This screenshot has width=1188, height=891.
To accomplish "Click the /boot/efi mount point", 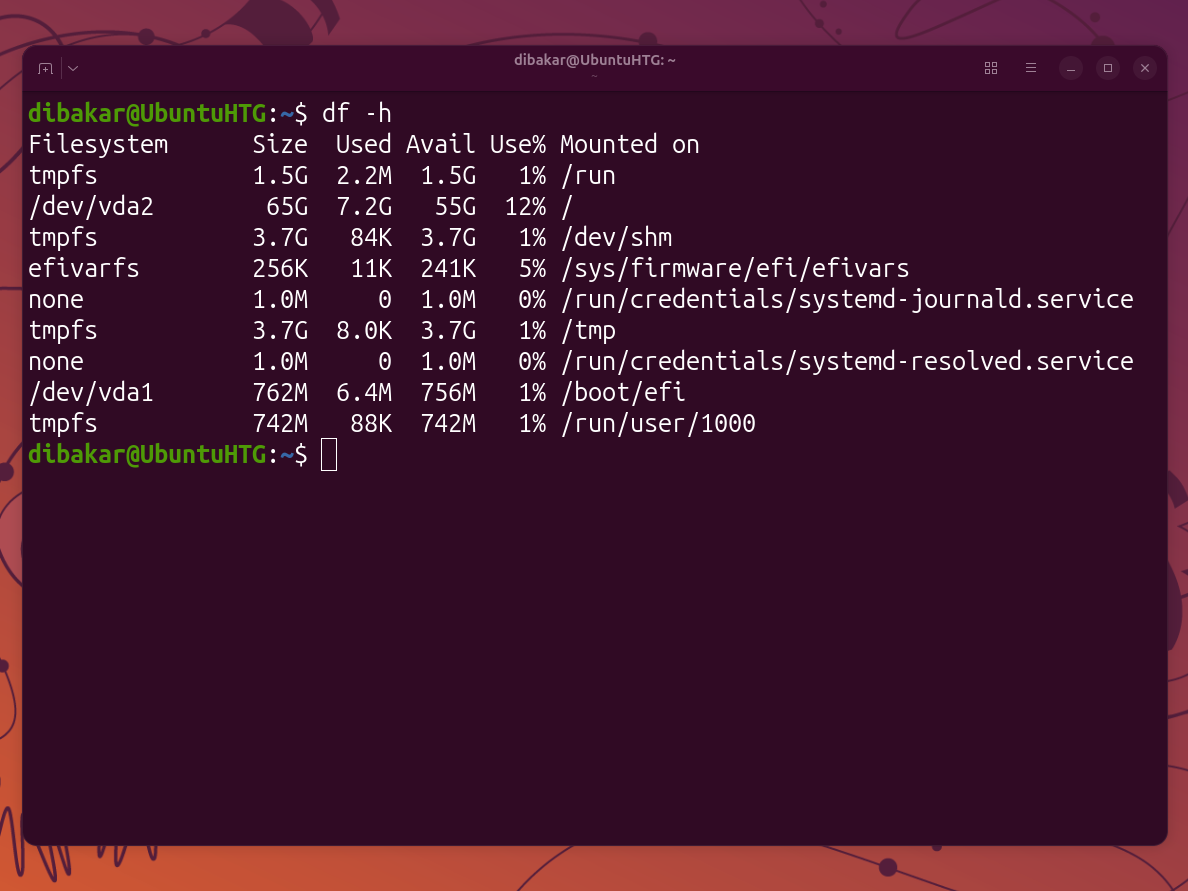I will pyautogui.click(x=623, y=392).
